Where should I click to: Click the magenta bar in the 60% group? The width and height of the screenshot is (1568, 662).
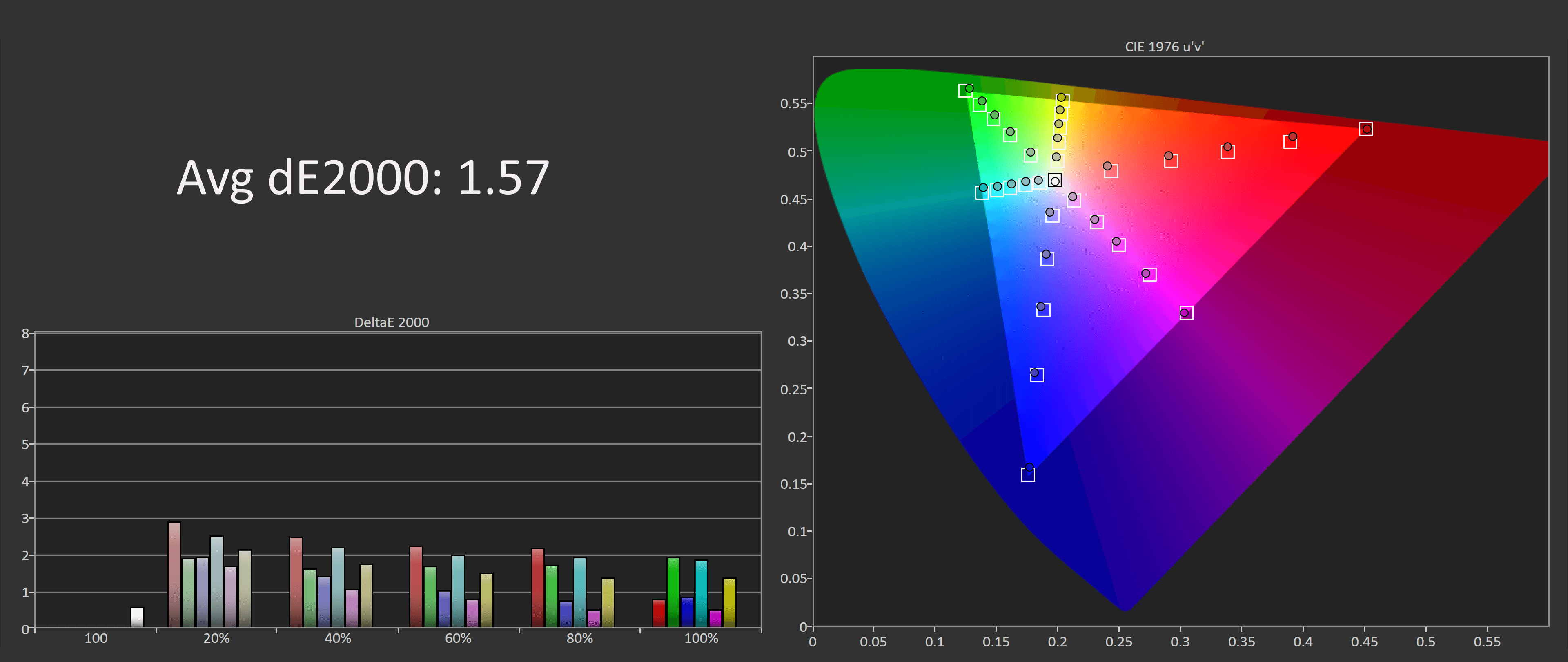tap(472, 615)
